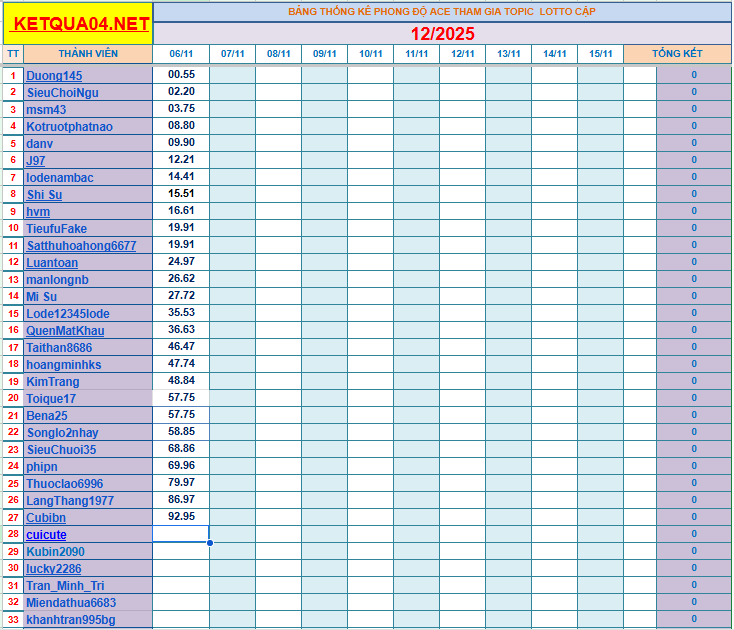Select the 08/11 column header

click(279, 54)
